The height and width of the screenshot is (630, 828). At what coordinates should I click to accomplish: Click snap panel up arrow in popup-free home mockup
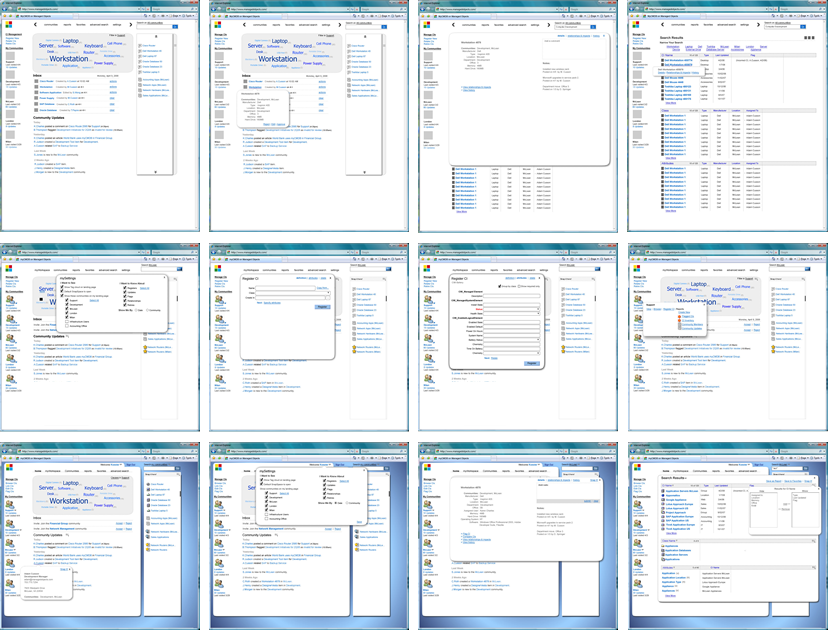point(155,36)
